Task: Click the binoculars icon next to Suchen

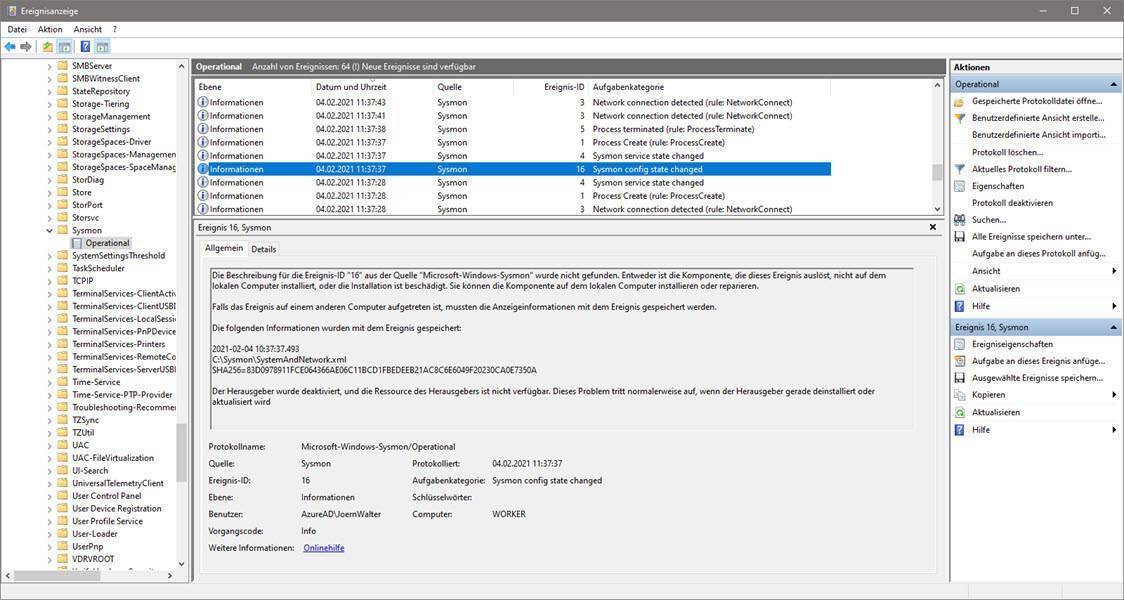Action: [x=960, y=220]
